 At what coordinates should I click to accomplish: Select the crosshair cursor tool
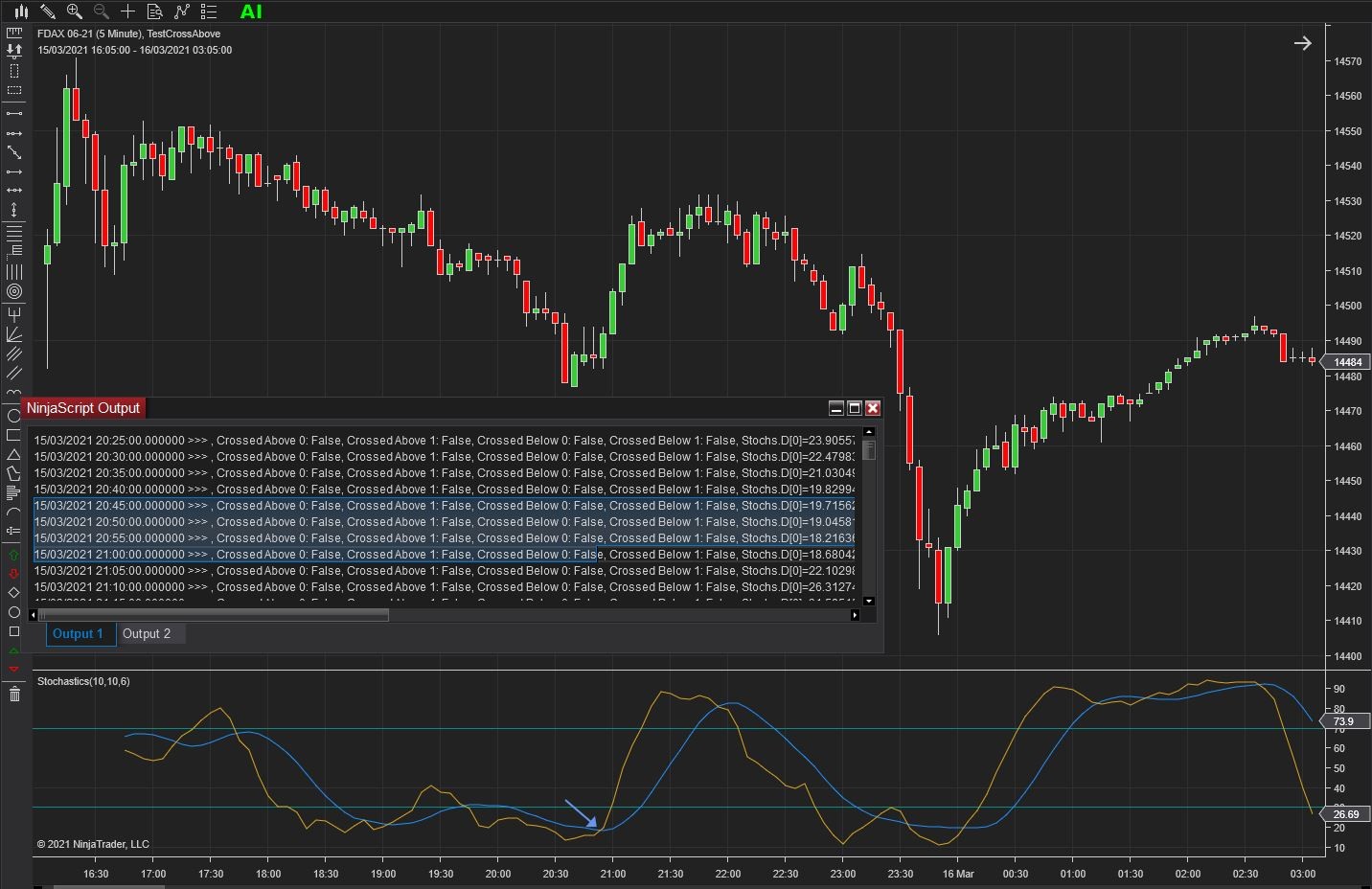point(127,11)
